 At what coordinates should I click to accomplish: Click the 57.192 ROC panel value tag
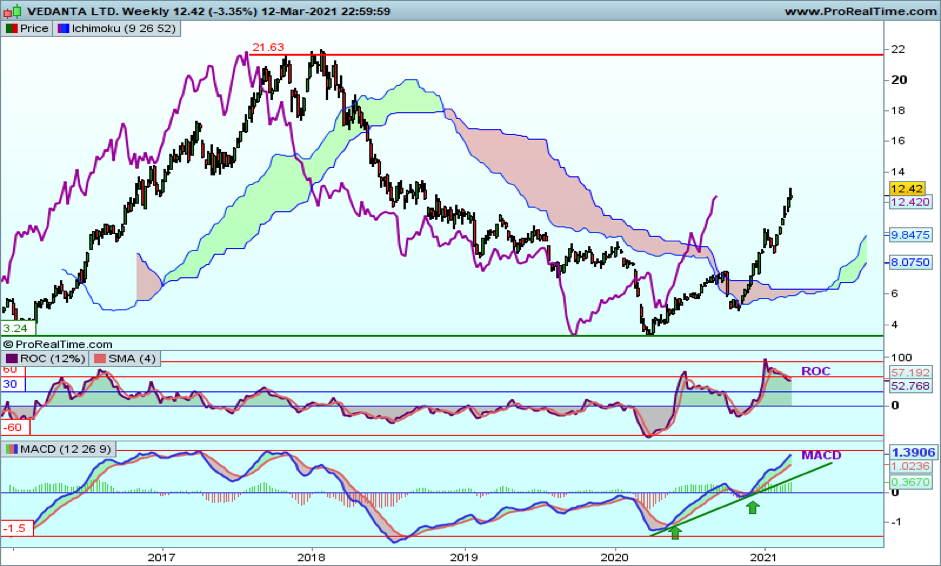click(x=910, y=373)
